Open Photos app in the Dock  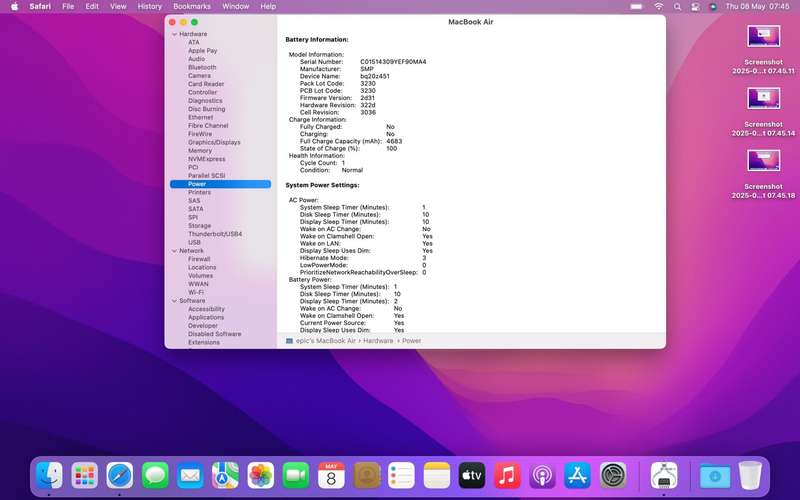pos(261,476)
